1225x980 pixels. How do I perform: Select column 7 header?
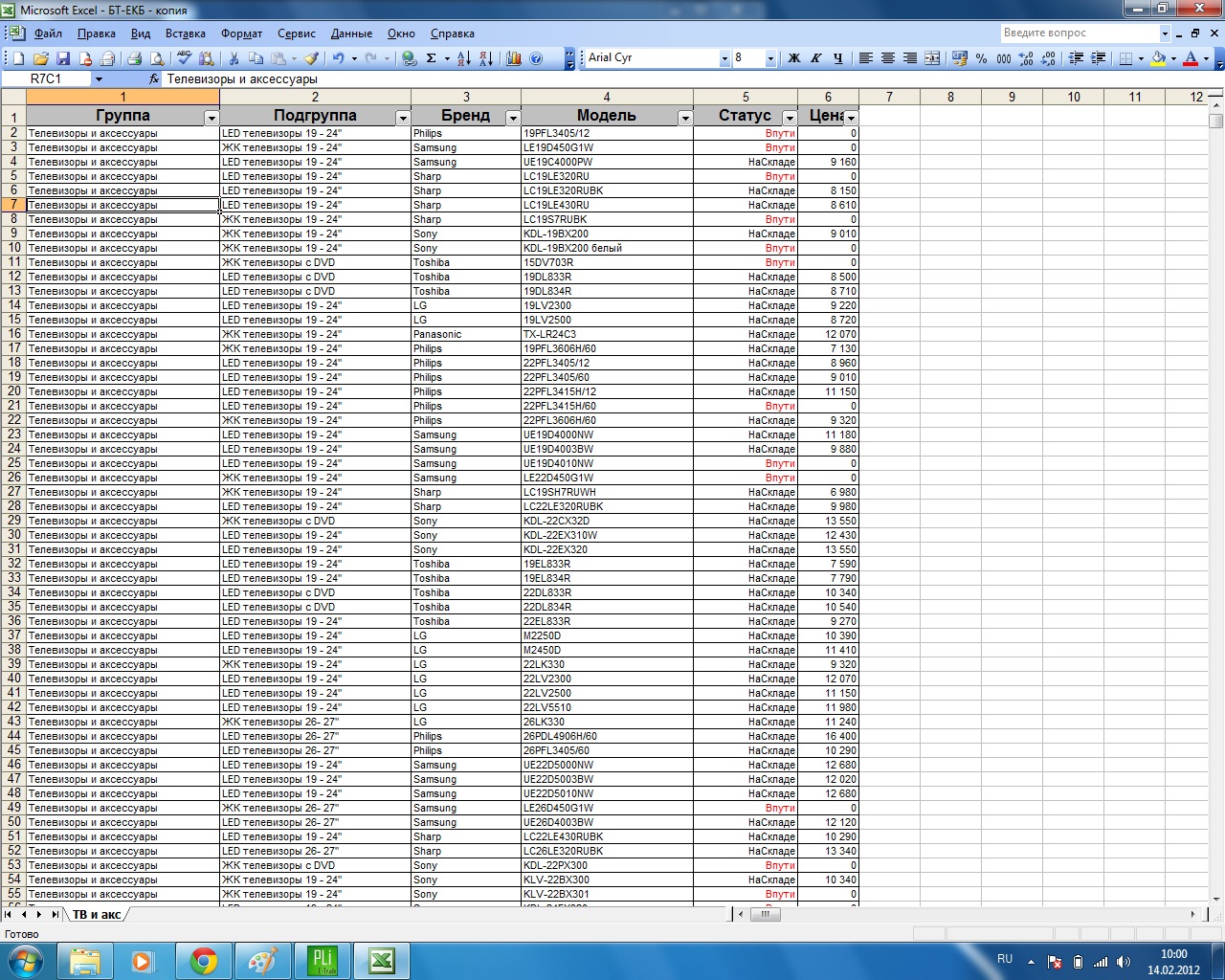tap(889, 97)
